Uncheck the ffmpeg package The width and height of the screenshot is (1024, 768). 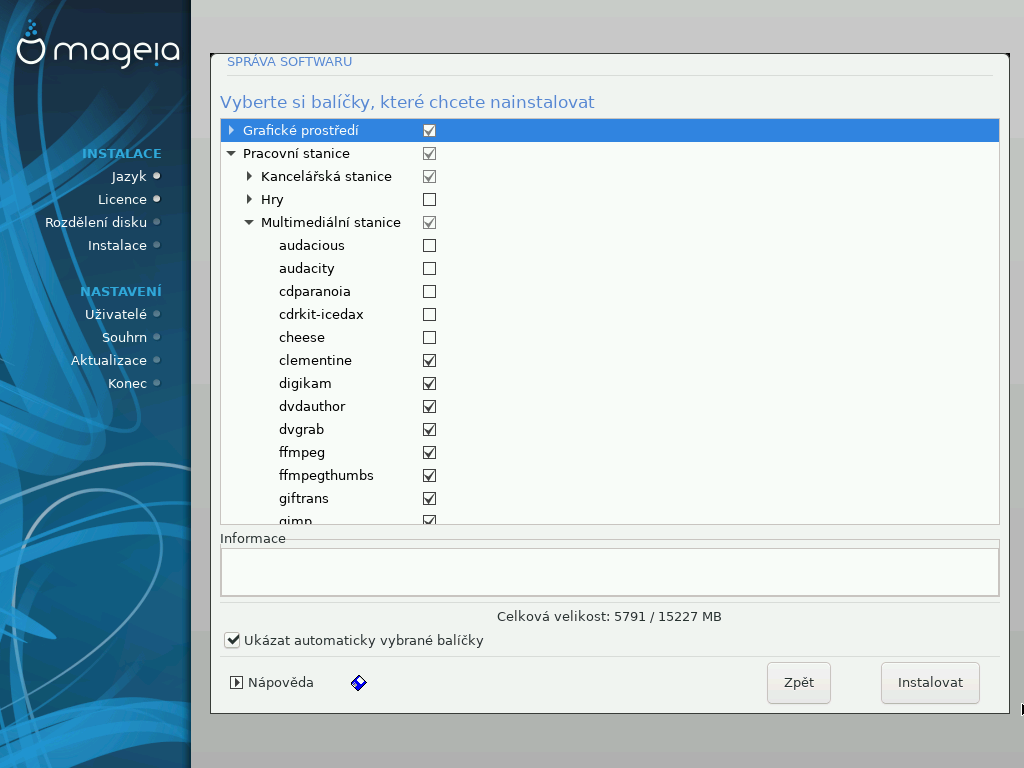[429, 453]
